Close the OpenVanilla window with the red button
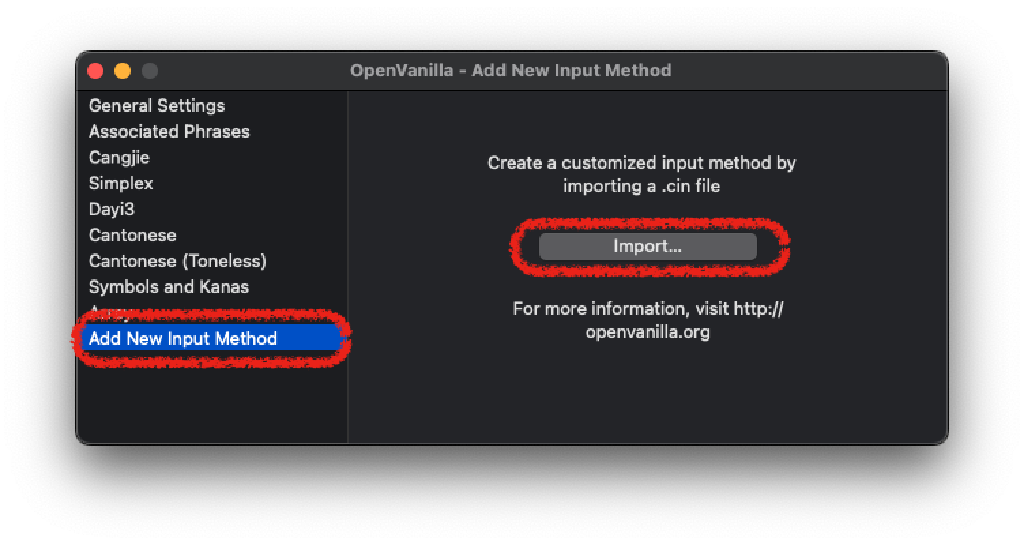 96,71
